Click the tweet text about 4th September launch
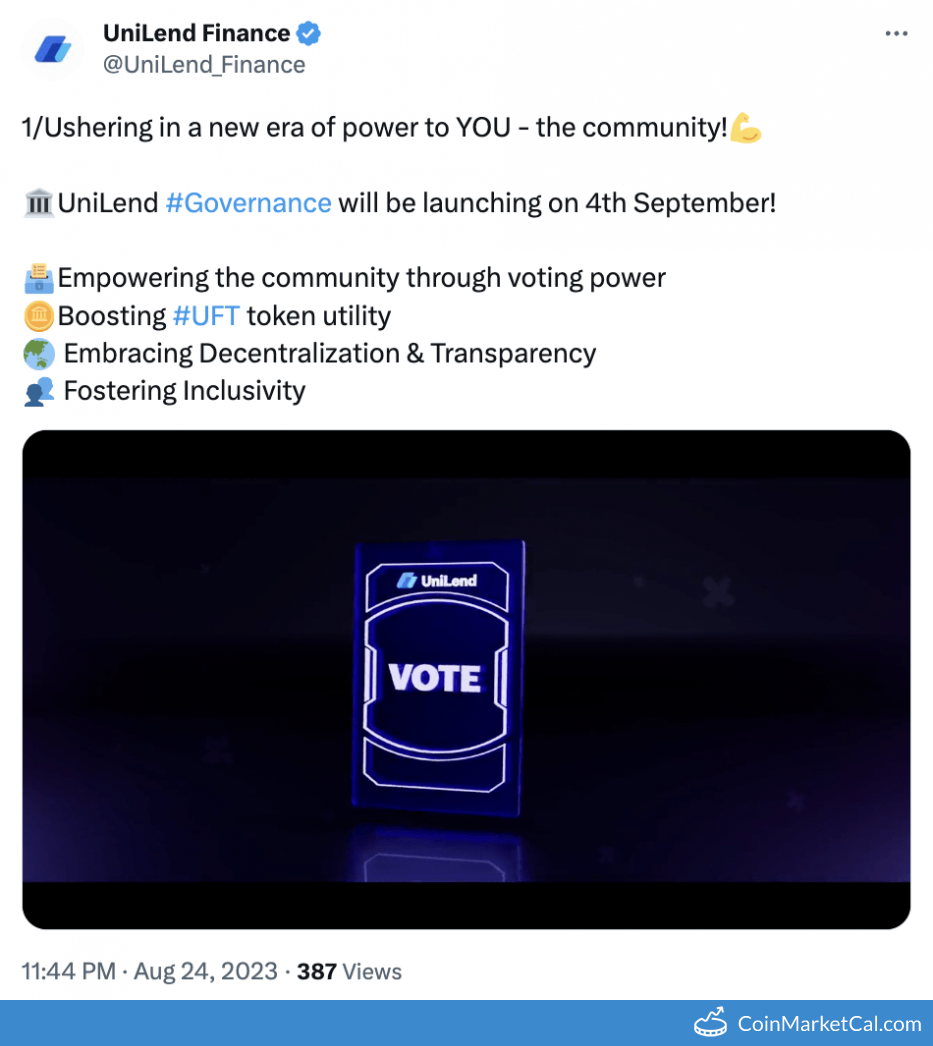 click(555, 203)
